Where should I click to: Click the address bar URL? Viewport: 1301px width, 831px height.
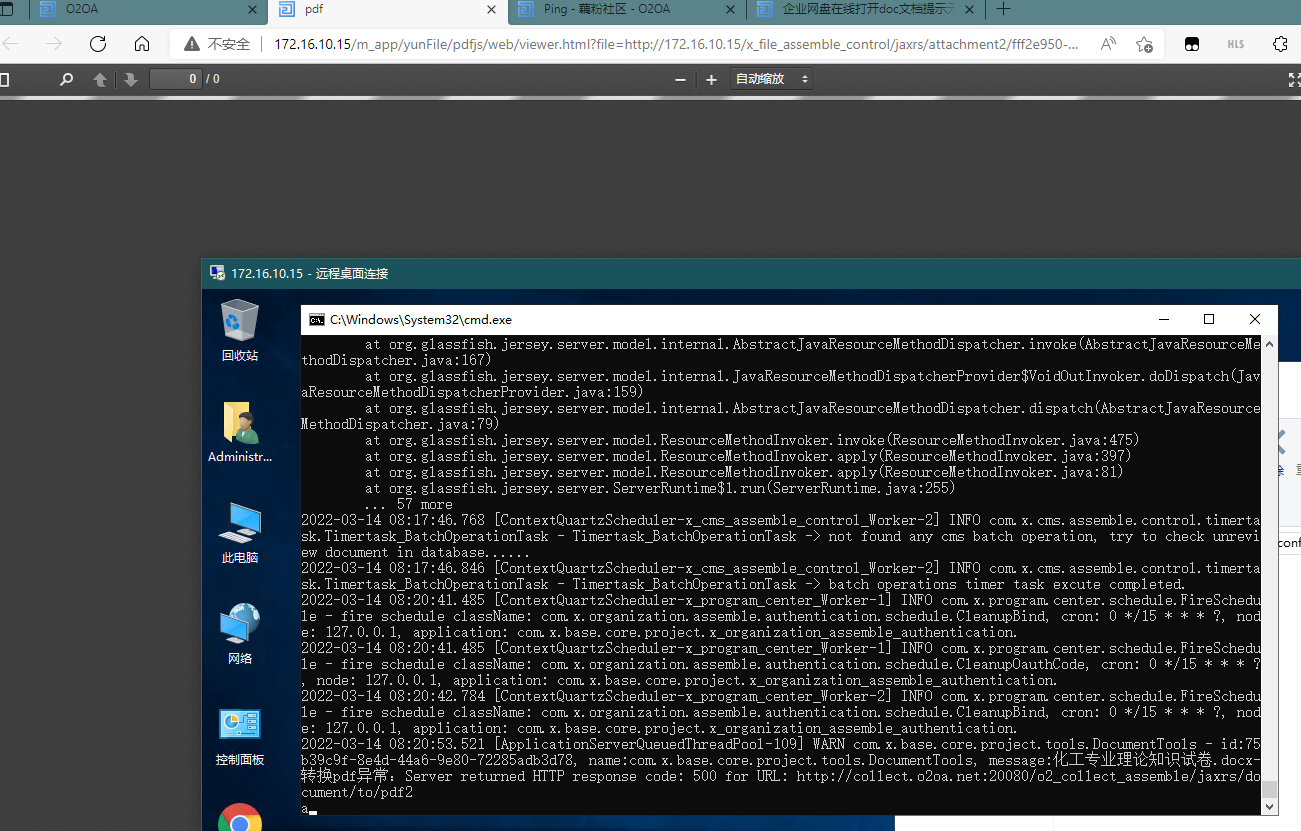point(676,44)
